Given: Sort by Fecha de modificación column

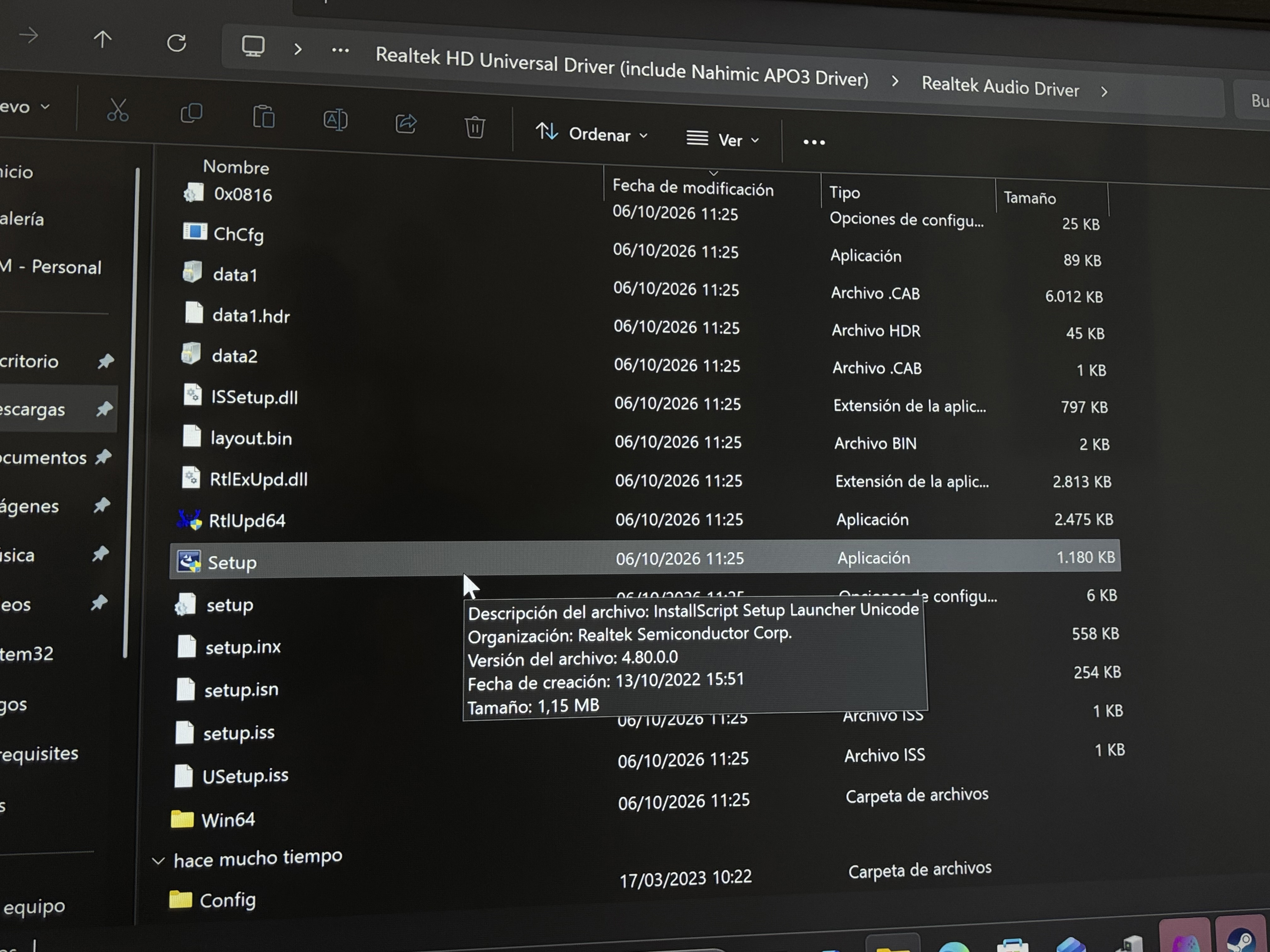Looking at the screenshot, I should 693,187.
